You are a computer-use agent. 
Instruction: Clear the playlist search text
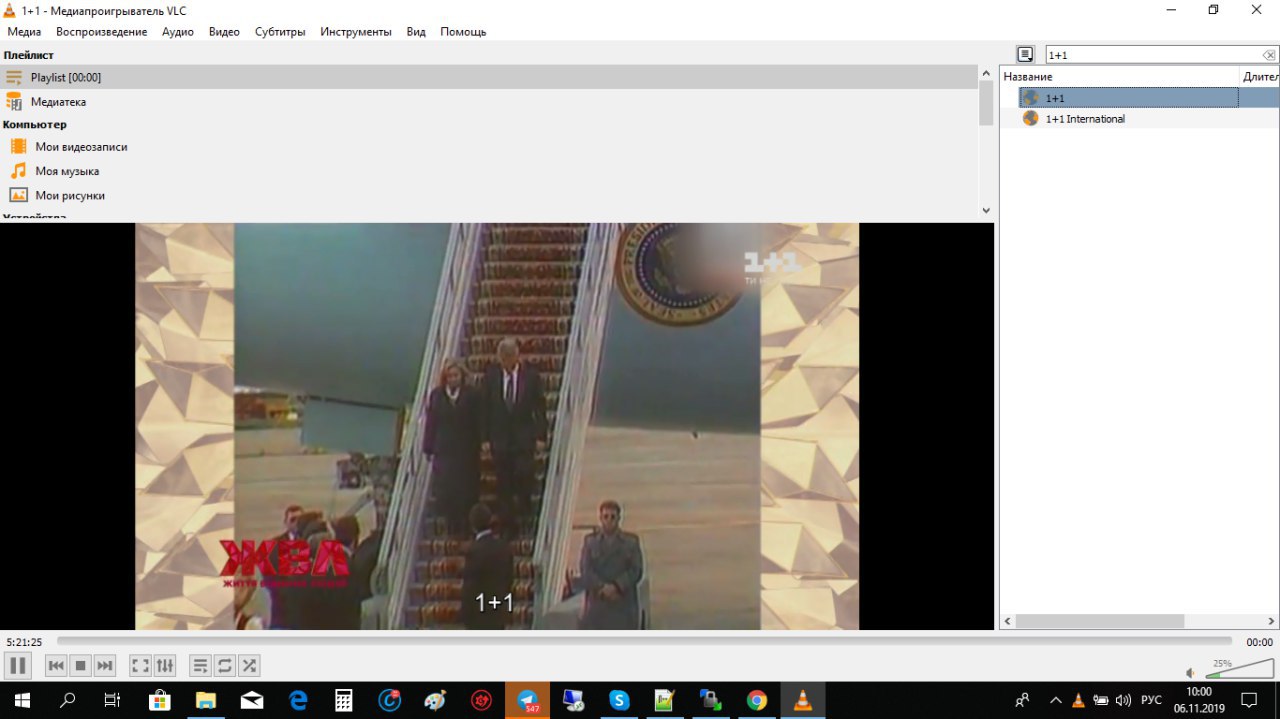[1269, 55]
